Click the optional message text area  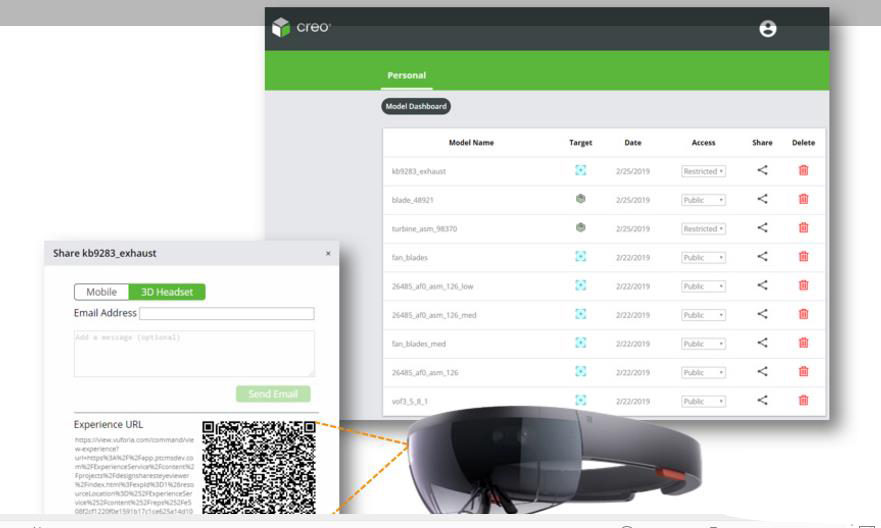194,353
